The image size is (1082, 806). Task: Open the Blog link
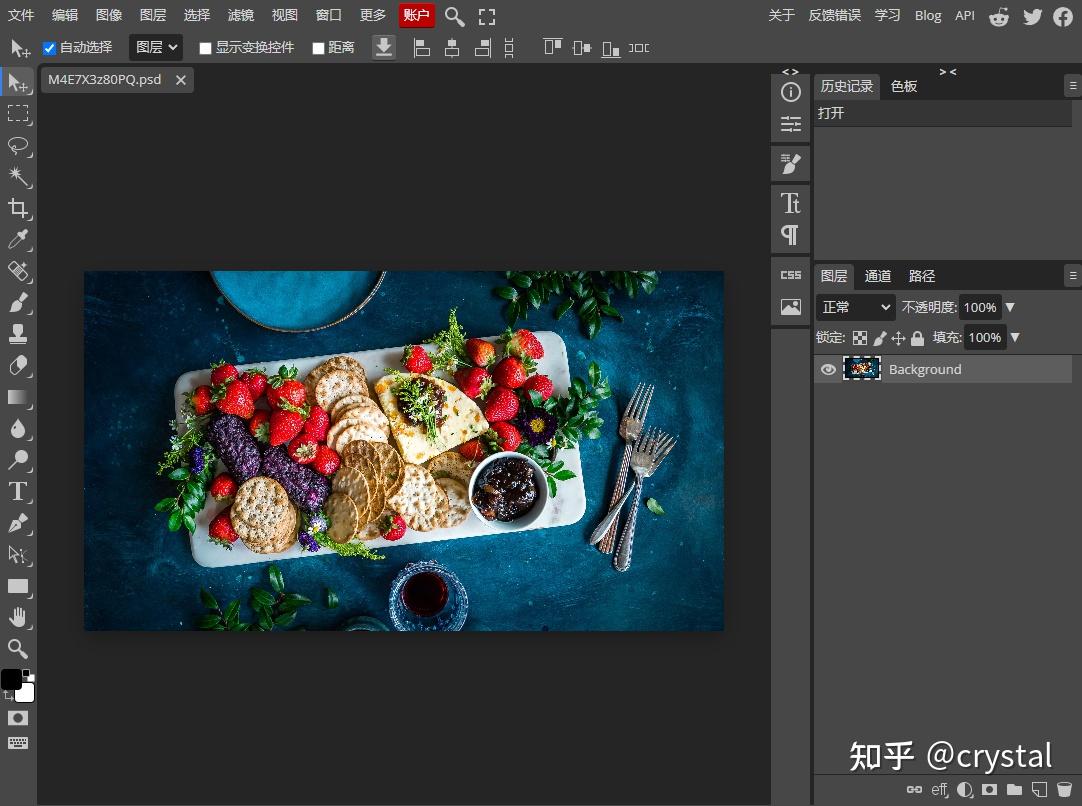(x=927, y=15)
